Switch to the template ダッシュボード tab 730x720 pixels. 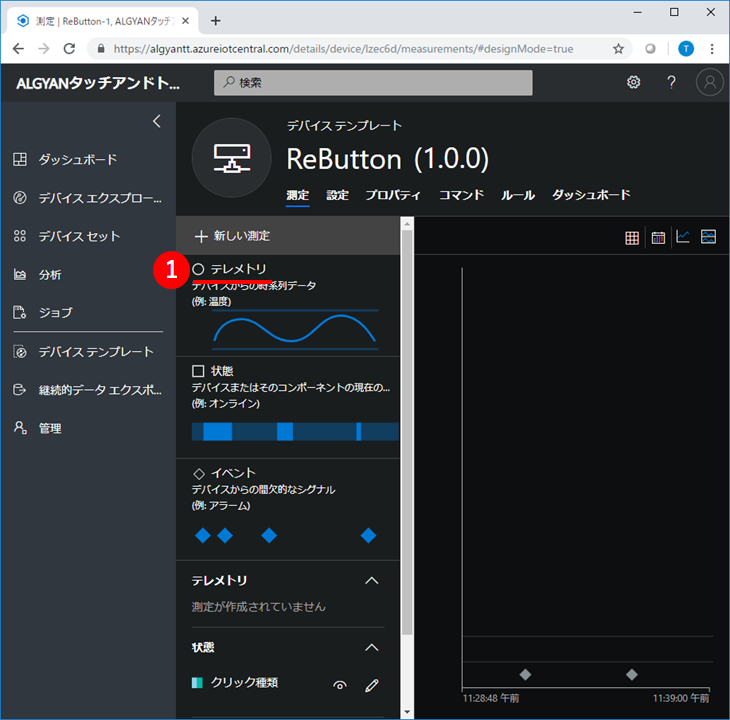point(591,195)
